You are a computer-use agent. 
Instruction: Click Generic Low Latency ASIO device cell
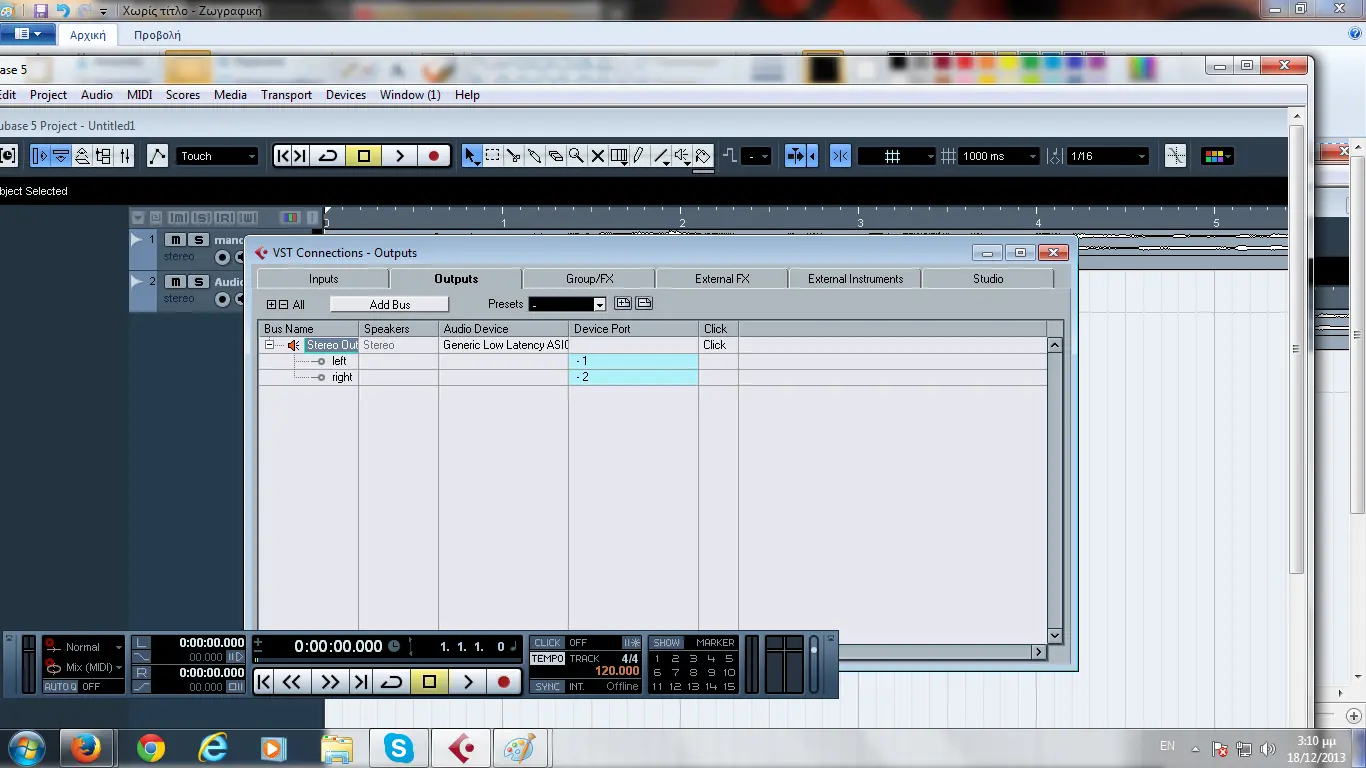point(505,345)
